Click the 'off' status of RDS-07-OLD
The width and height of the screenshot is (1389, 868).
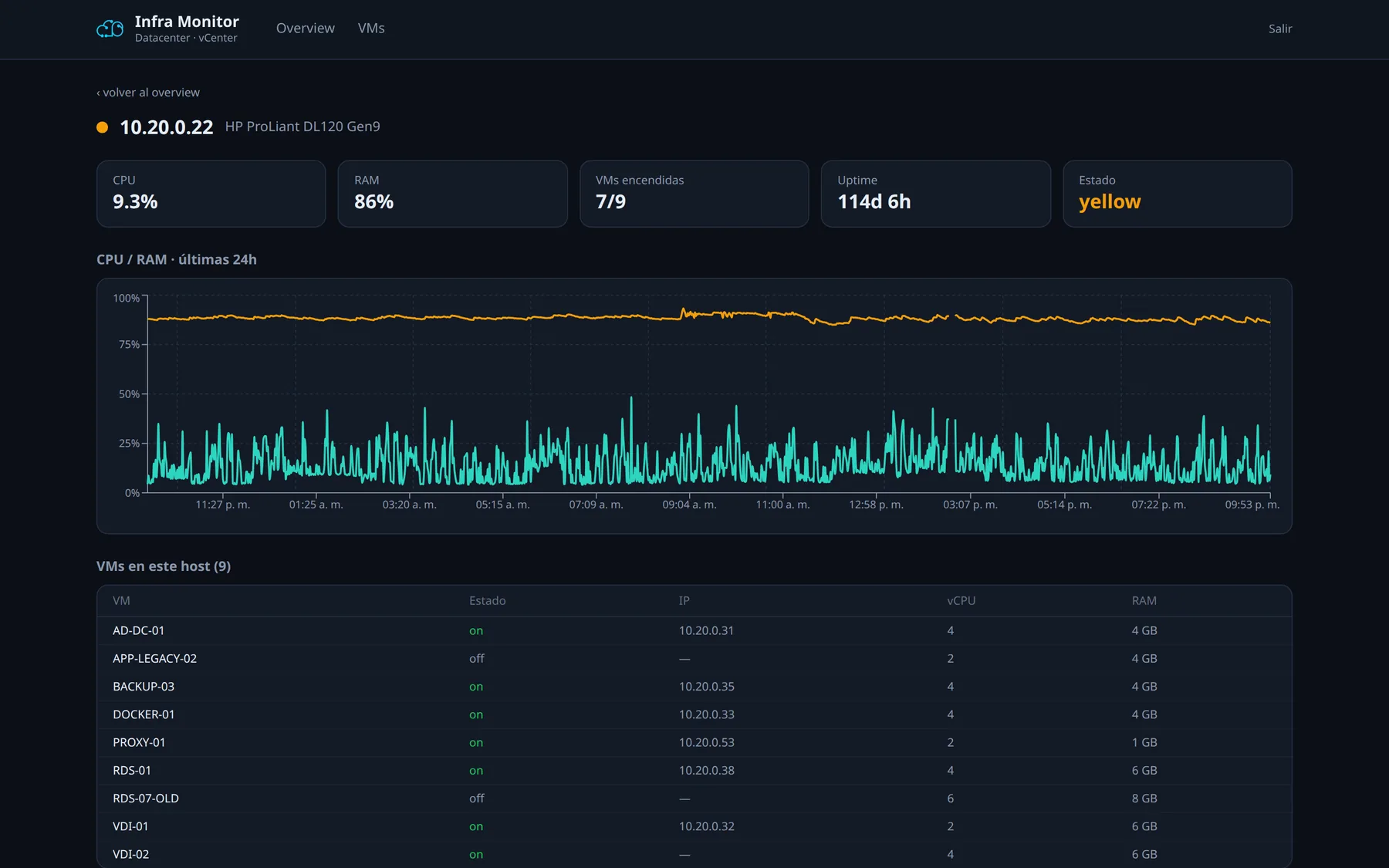point(477,799)
